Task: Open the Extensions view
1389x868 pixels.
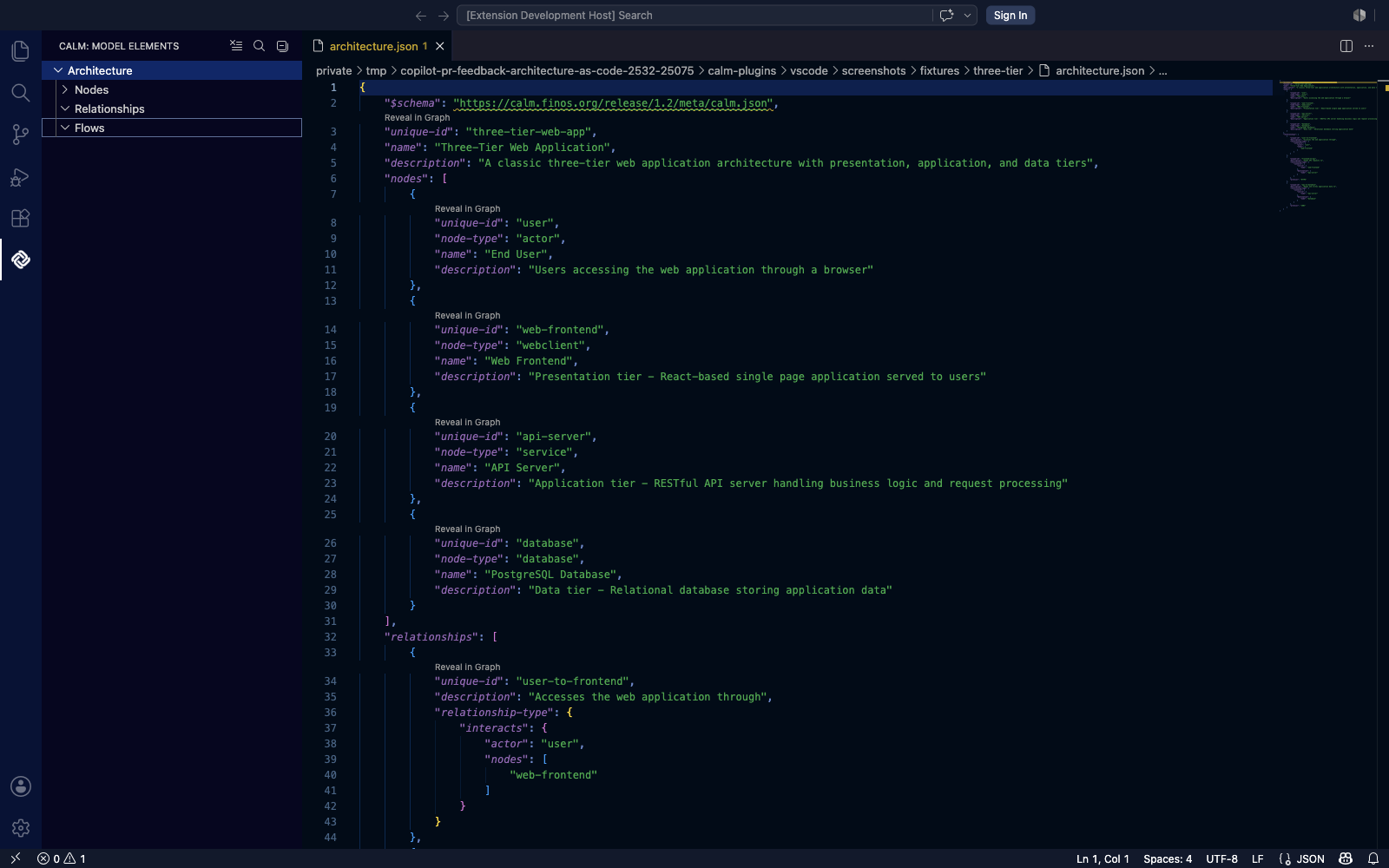Action: (x=21, y=219)
